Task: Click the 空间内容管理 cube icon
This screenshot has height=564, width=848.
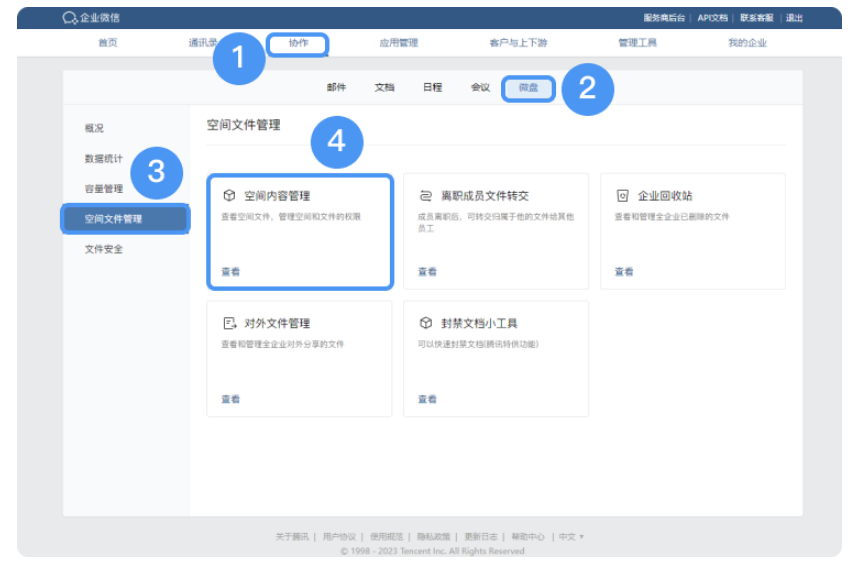Action: (229, 196)
